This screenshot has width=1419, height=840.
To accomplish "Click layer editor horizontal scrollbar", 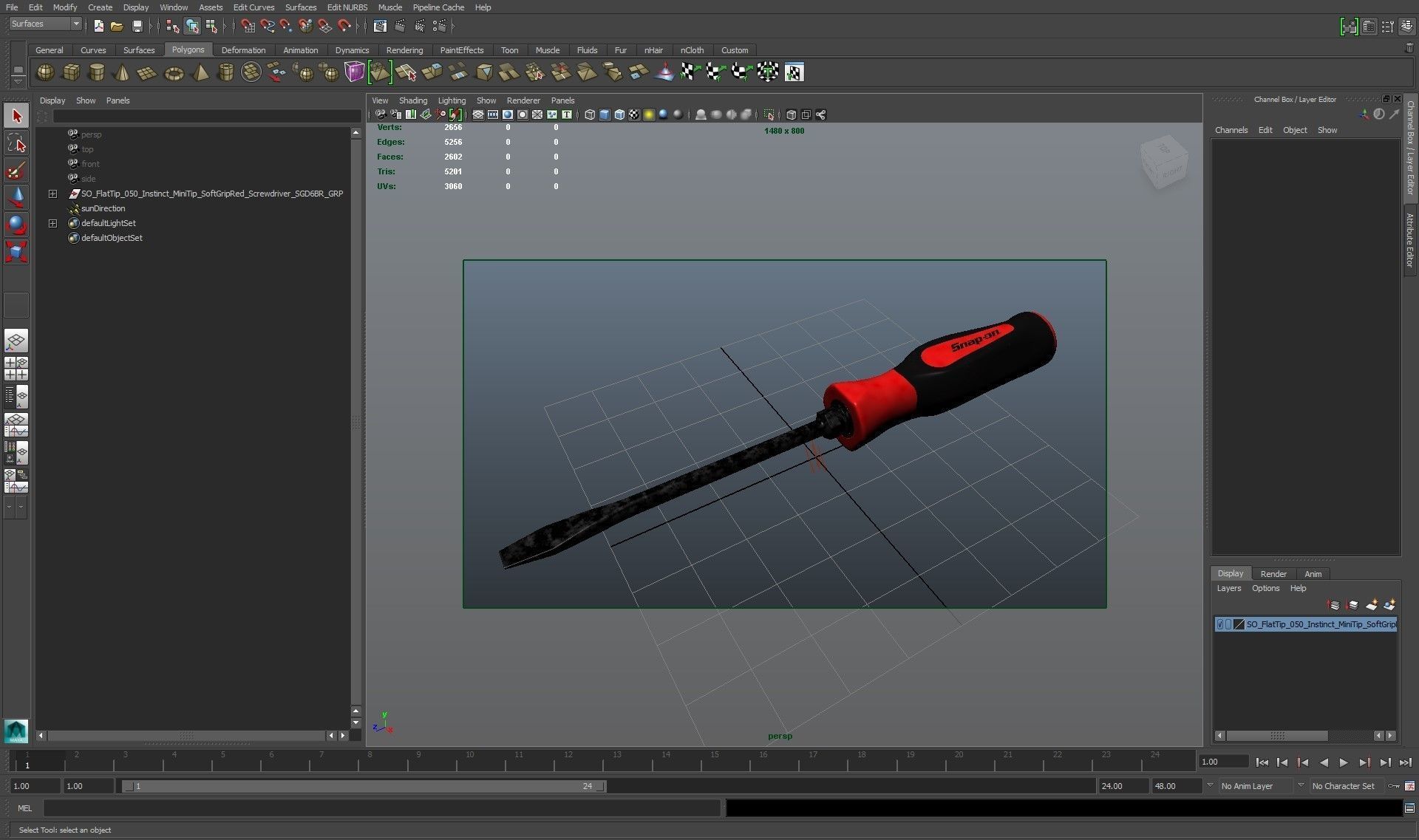I will point(1276,736).
